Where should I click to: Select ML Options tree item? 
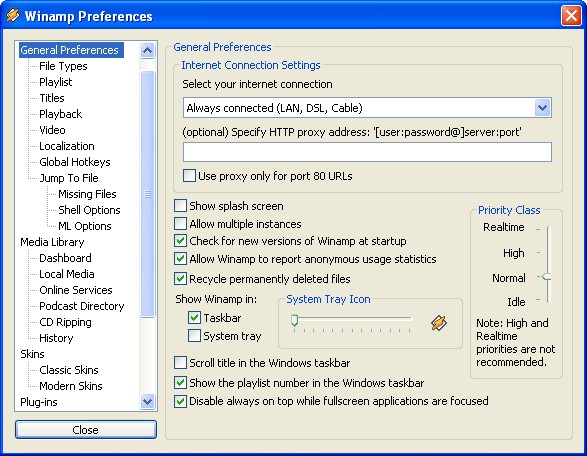pos(85,226)
